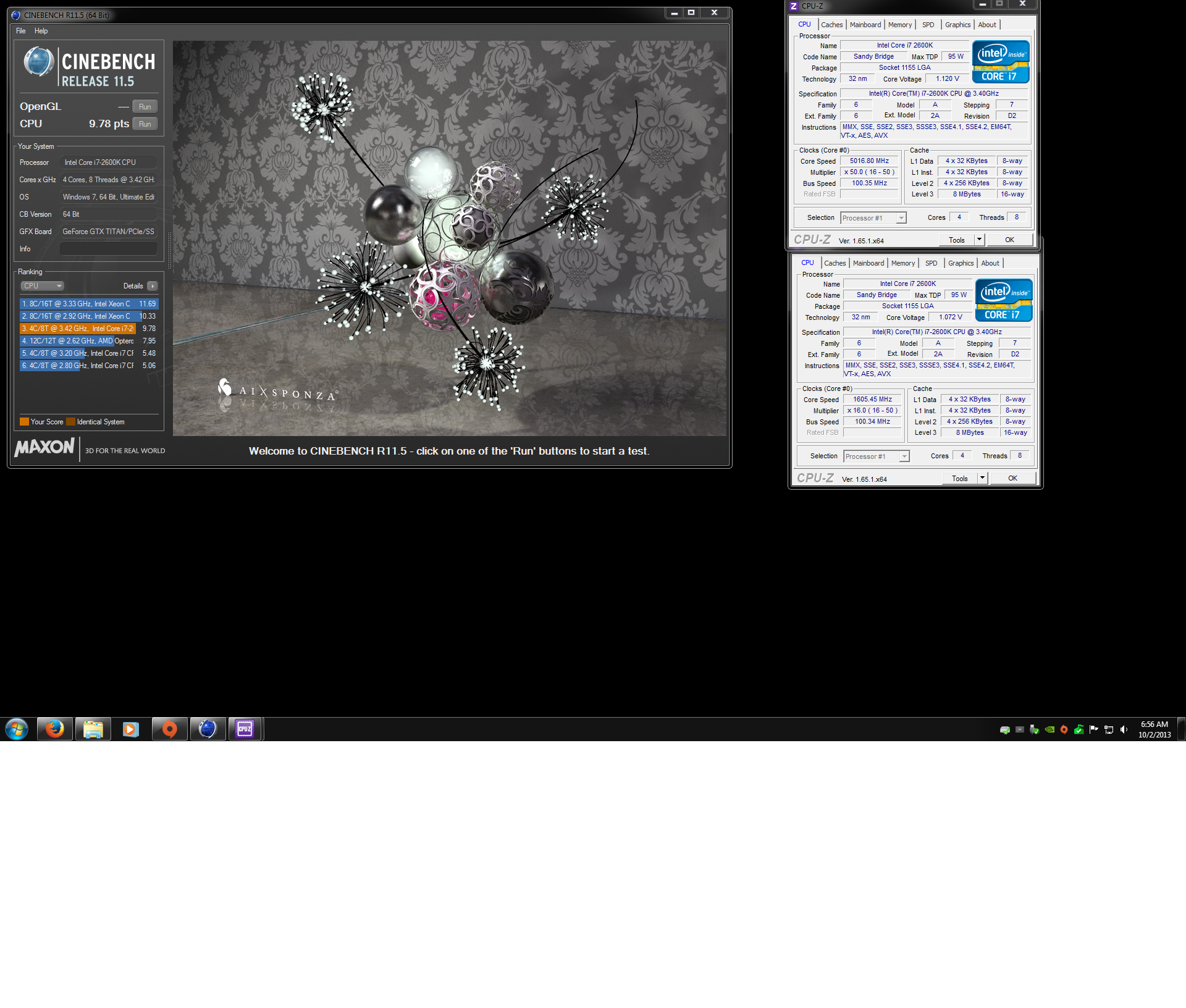Switch to Mainboard tab in lower CPU-Z
The width and height of the screenshot is (1186, 1008).
click(868, 263)
